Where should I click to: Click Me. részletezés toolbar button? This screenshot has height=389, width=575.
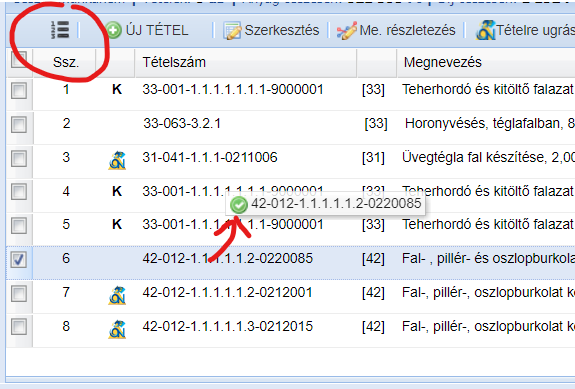click(396, 30)
